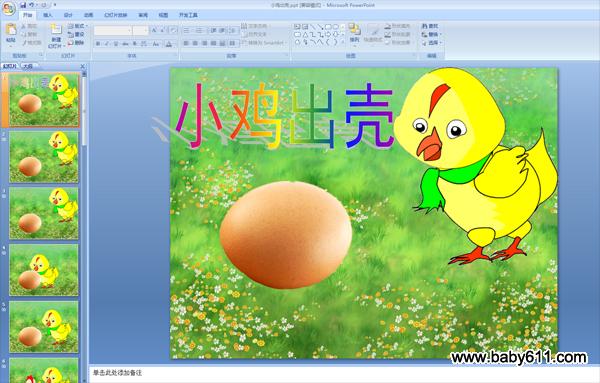Switch to the Outline pane tab
This screenshot has height=383, width=600.
click(28, 66)
